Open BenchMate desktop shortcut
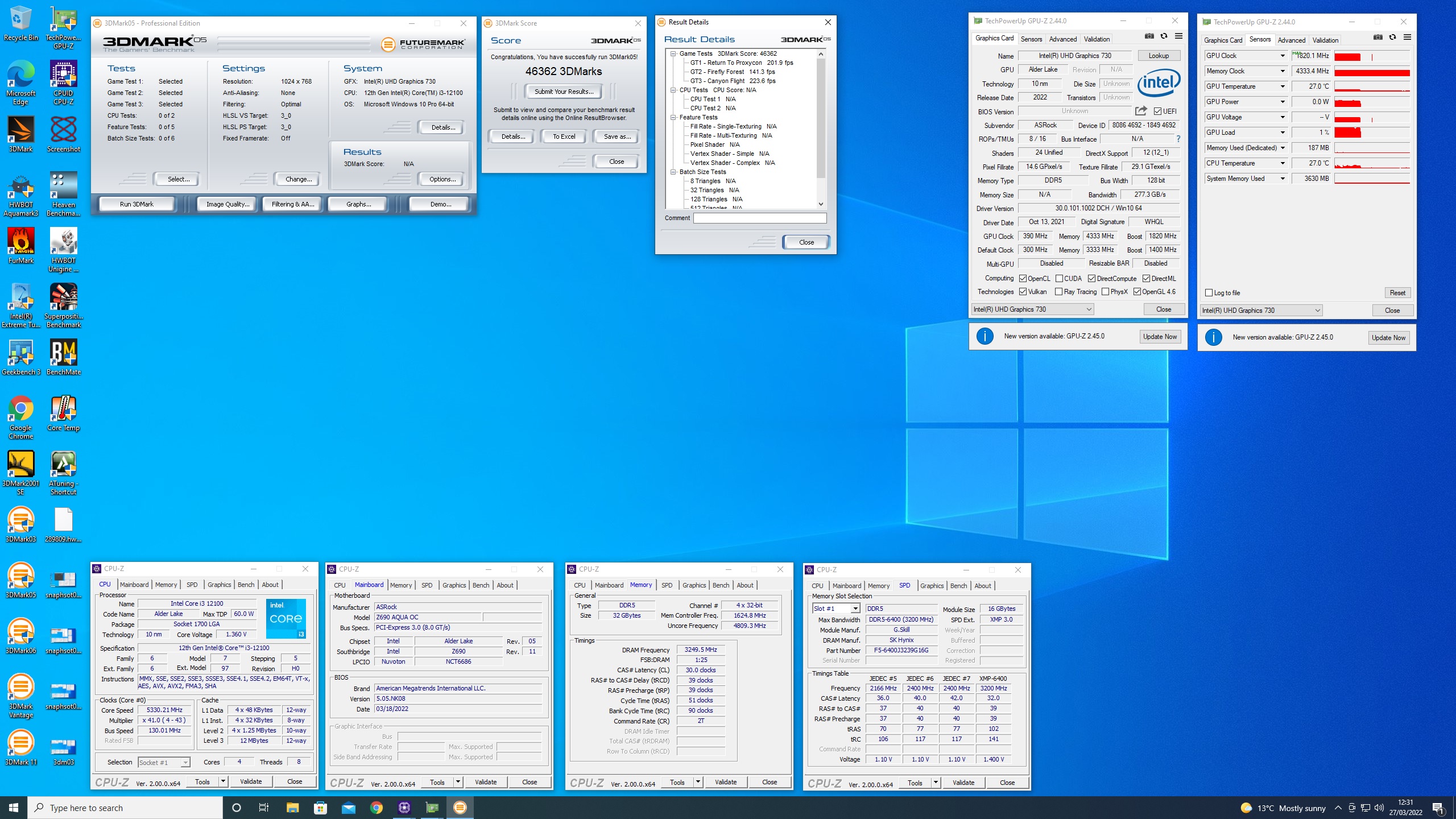 point(63,357)
